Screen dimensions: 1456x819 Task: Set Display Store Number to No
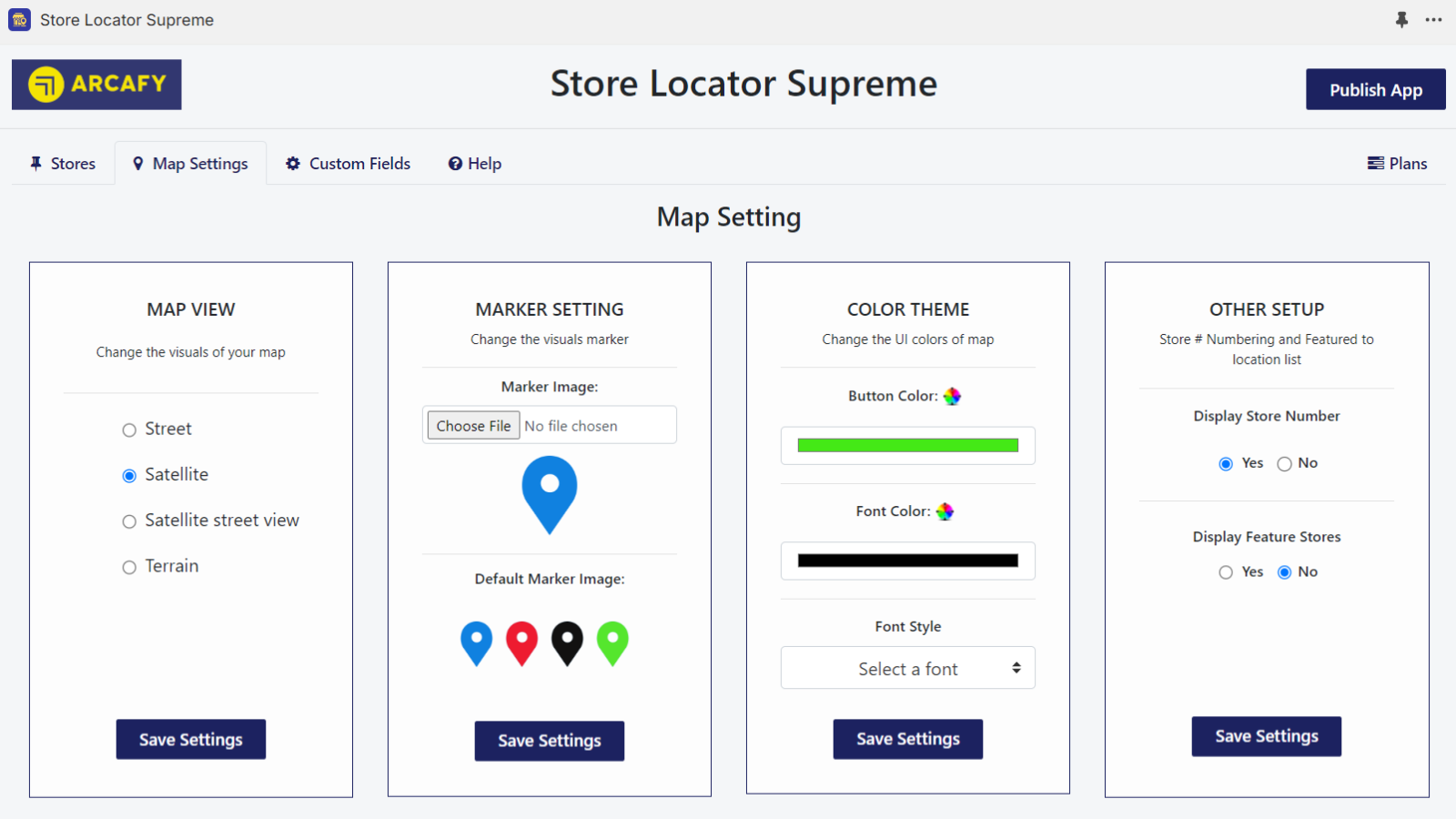pos(1284,464)
